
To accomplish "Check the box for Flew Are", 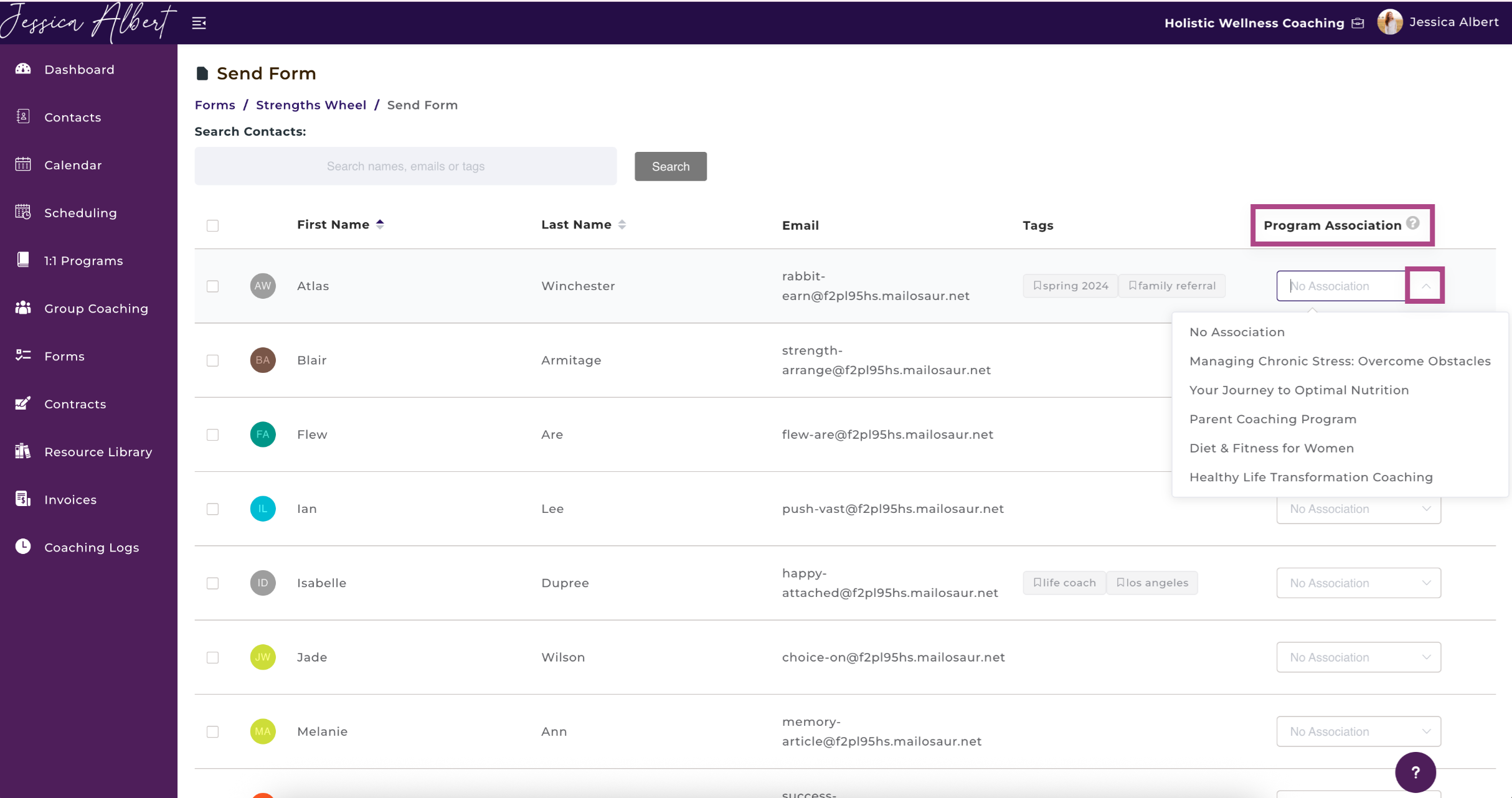I will pos(212,434).
